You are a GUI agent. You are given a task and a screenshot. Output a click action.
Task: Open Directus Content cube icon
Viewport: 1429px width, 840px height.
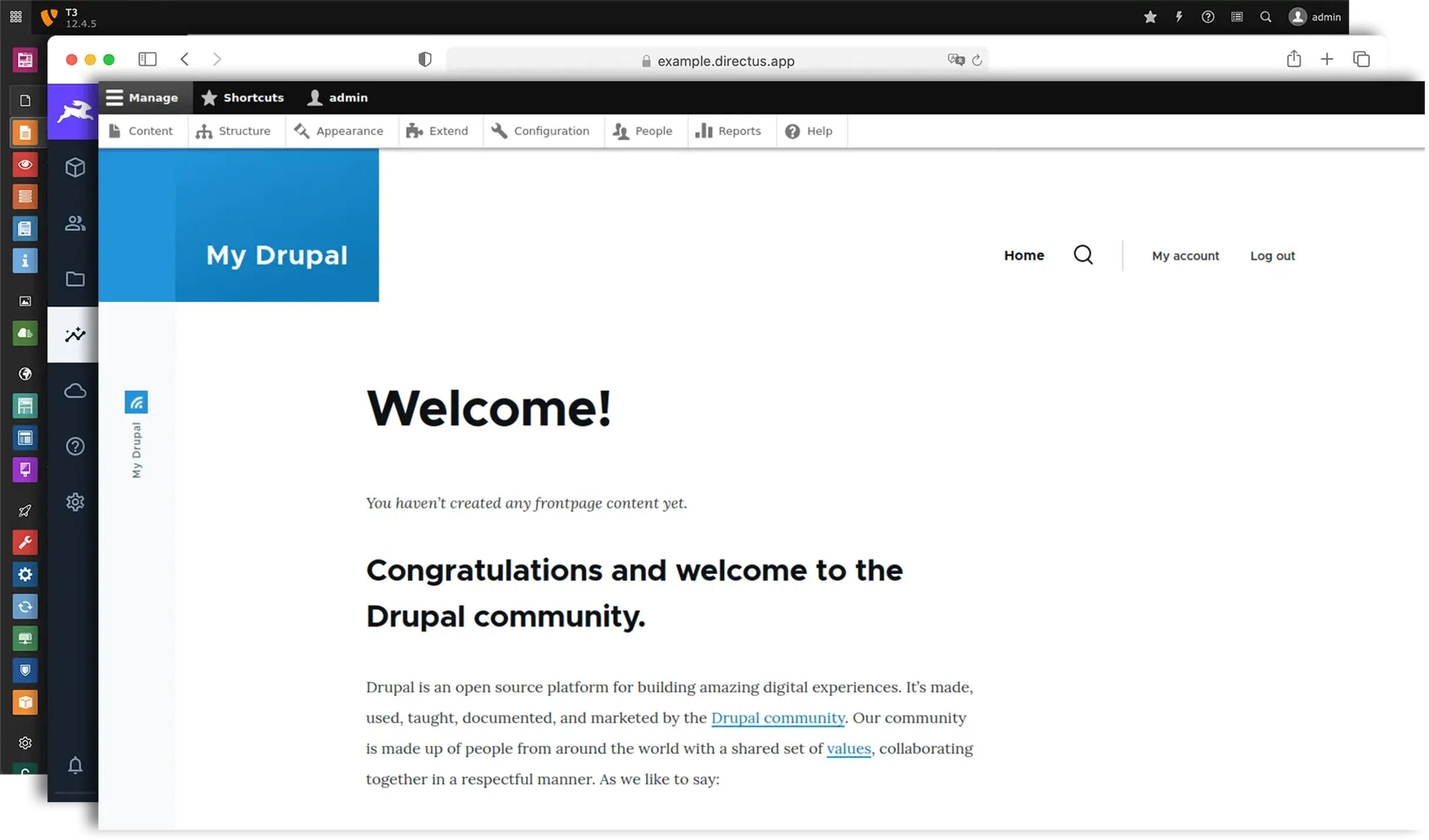coord(75,167)
